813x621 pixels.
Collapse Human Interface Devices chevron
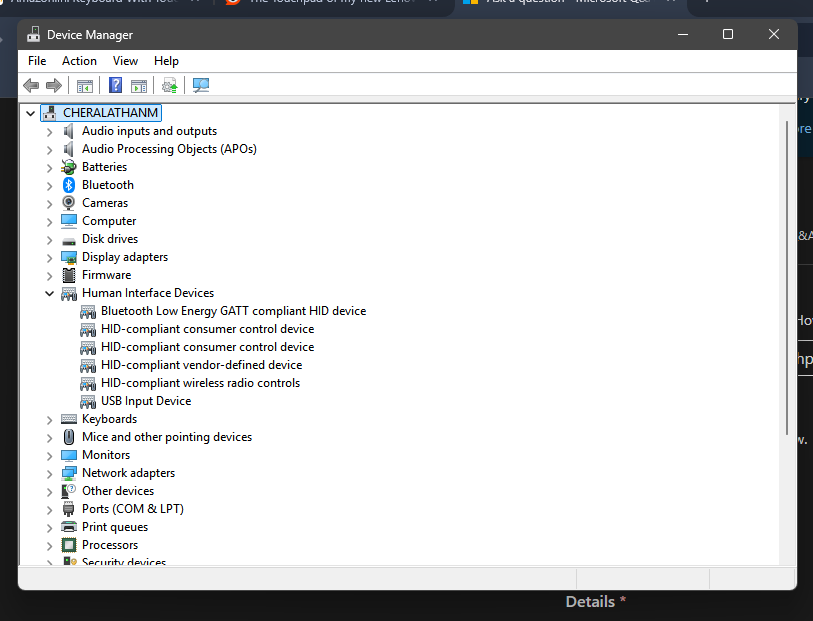click(49, 293)
